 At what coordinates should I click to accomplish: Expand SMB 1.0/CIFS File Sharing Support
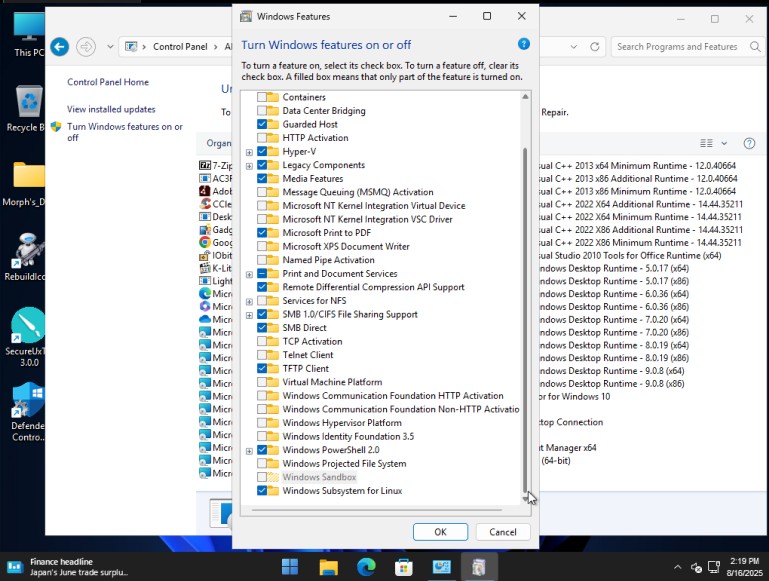point(249,315)
